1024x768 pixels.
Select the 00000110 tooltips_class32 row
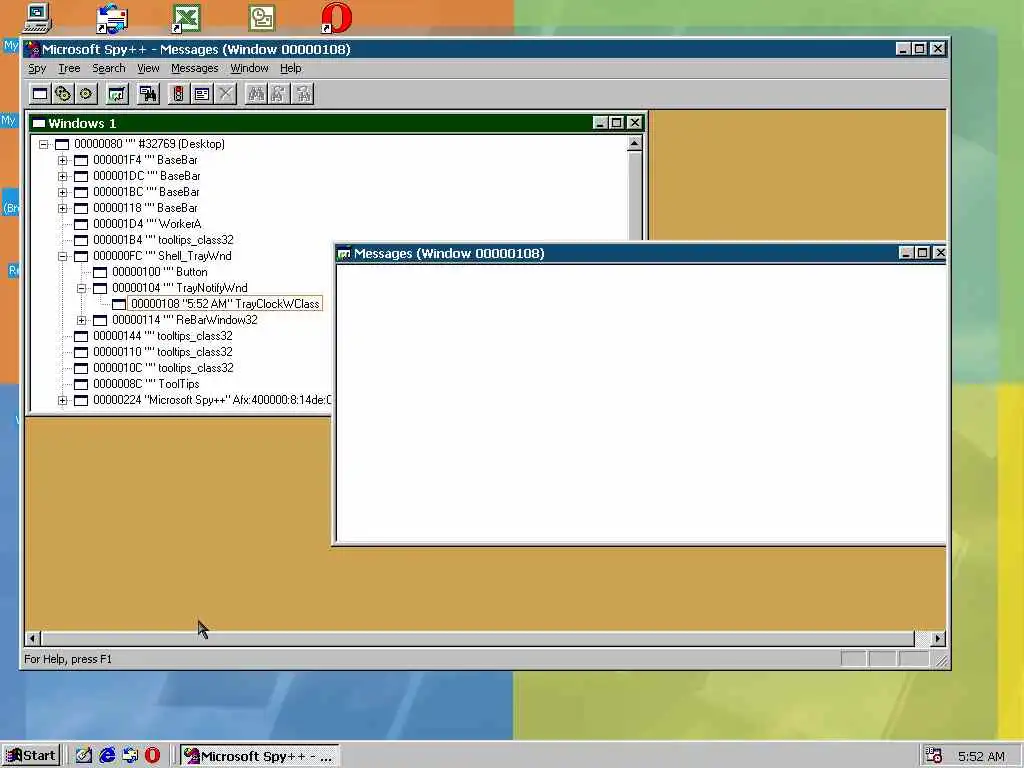tap(163, 352)
